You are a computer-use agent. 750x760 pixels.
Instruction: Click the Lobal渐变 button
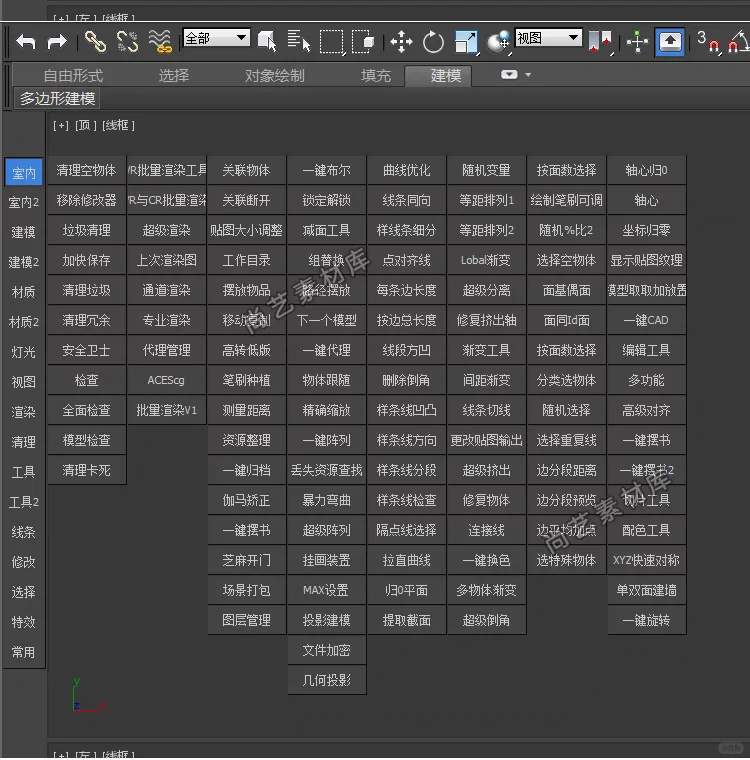click(486, 260)
